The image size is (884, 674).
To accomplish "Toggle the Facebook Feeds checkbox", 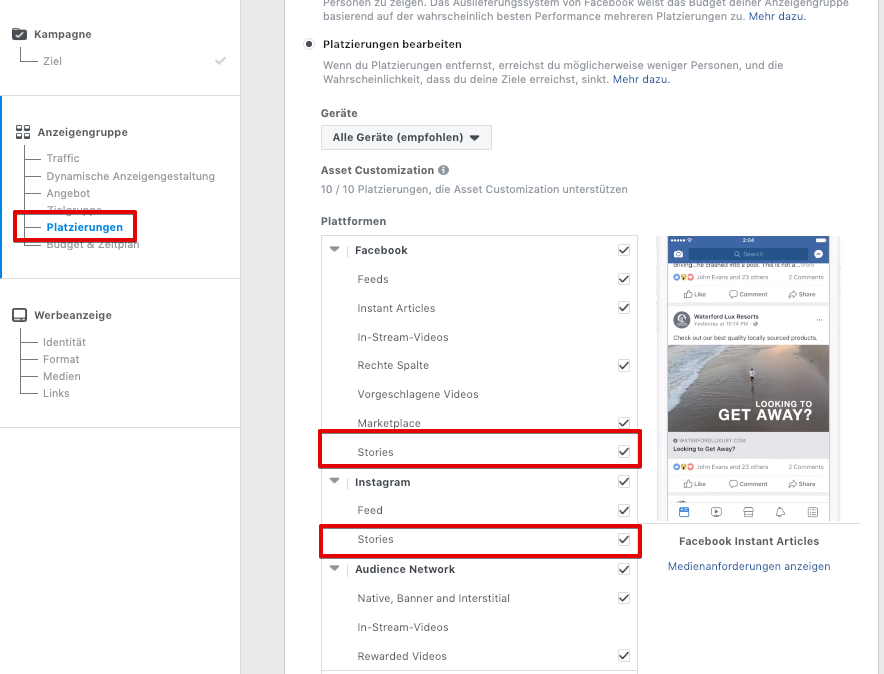I will click(x=624, y=278).
